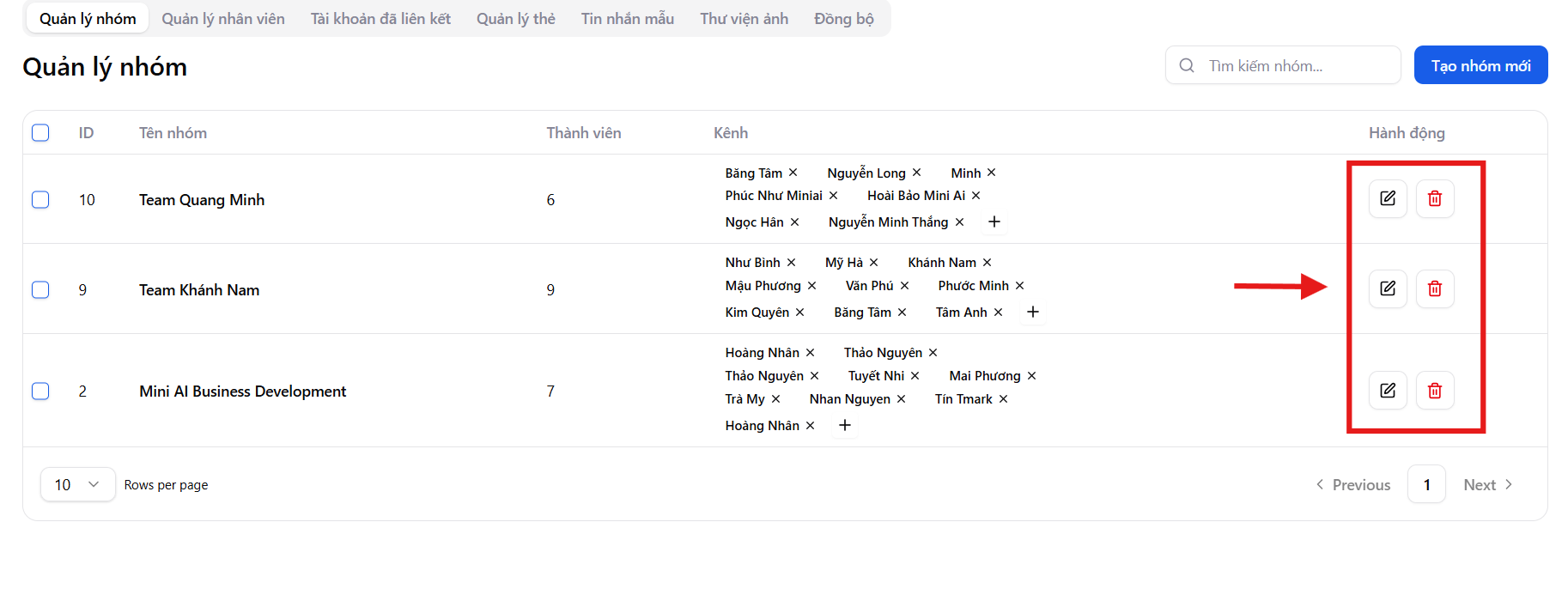This screenshot has height=601, width=1568.
Task: Delete the Team Khánh Nam group
Action: [1434, 288]
